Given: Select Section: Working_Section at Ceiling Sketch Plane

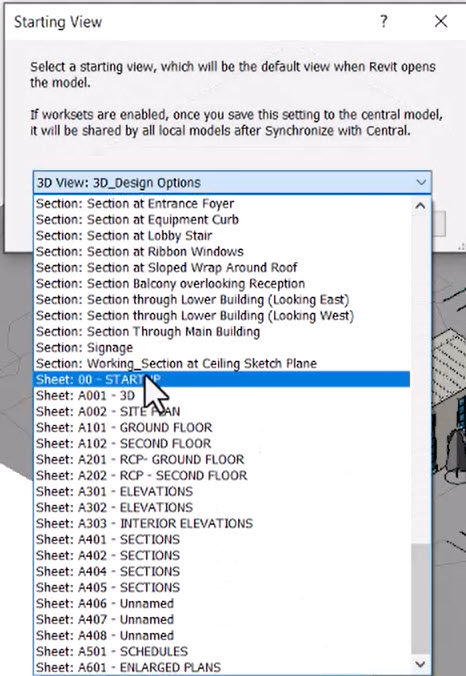Looking at the screenshot, I should coord(222,363).
